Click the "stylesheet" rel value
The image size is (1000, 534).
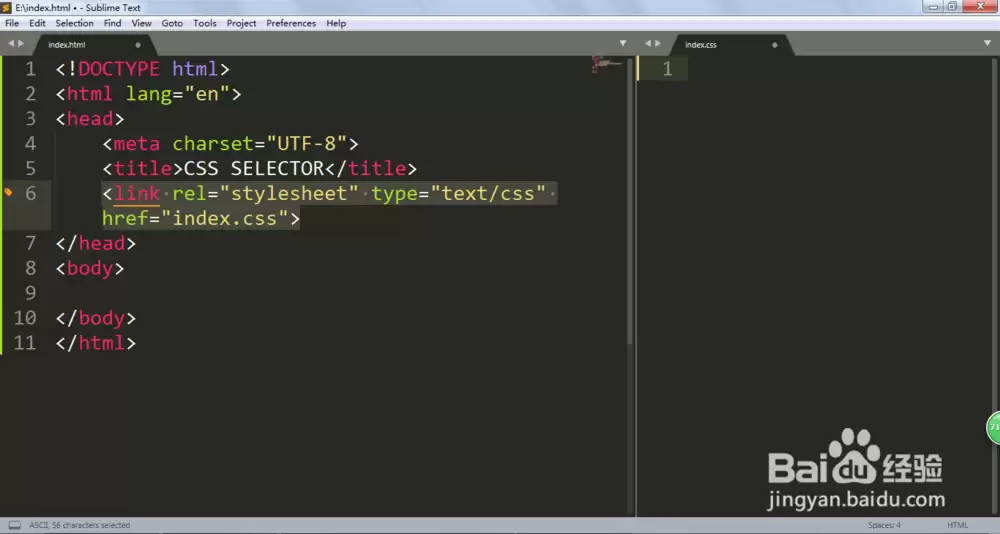(x=289, y=193)
